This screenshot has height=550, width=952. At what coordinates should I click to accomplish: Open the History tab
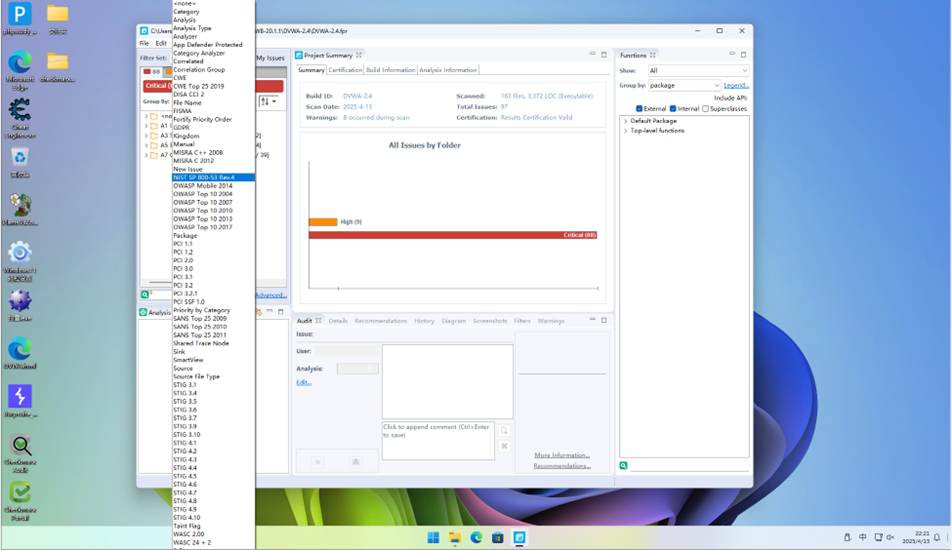click(x=424, y=321)
